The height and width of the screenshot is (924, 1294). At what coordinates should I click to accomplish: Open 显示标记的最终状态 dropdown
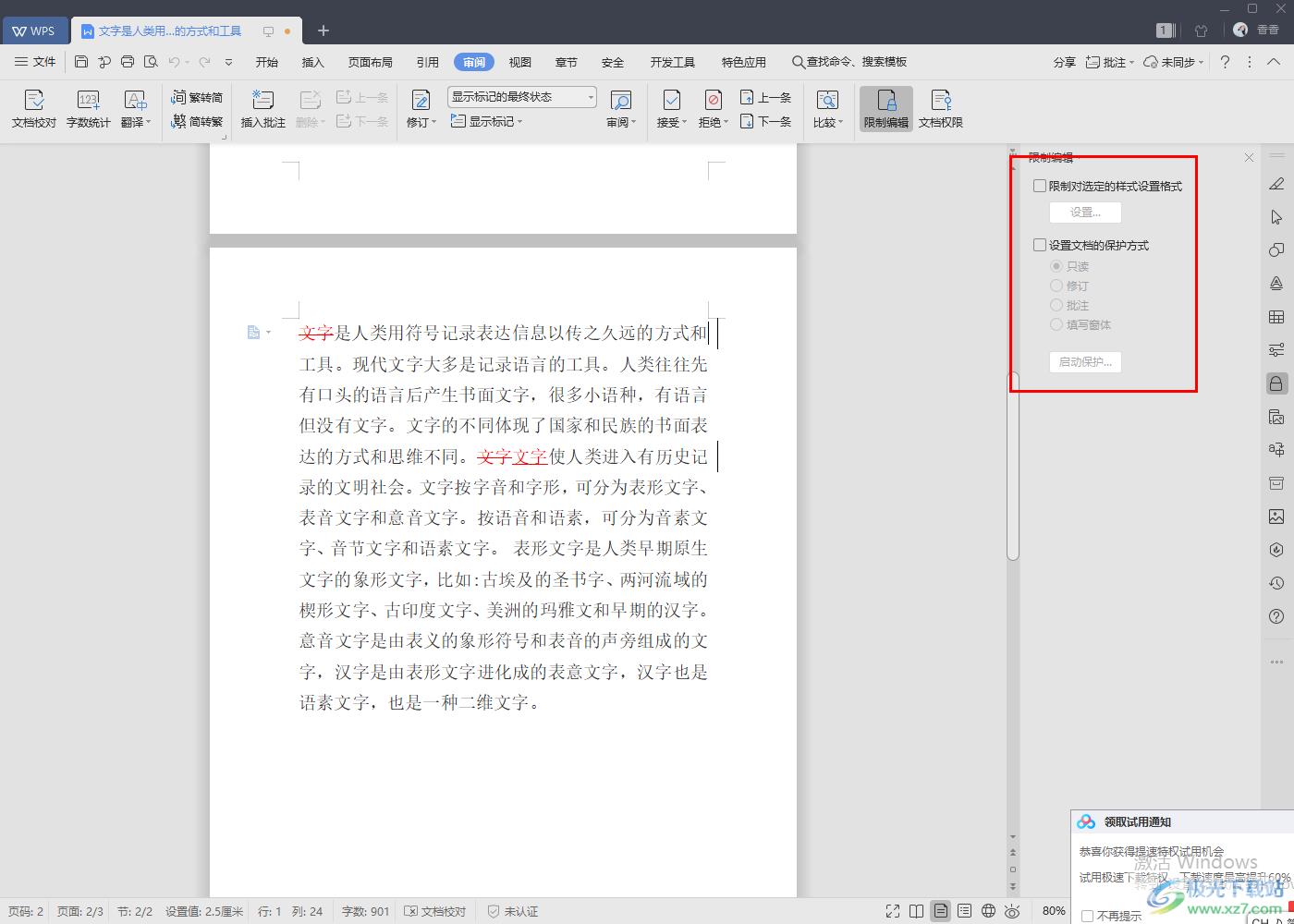coord(522,97)
